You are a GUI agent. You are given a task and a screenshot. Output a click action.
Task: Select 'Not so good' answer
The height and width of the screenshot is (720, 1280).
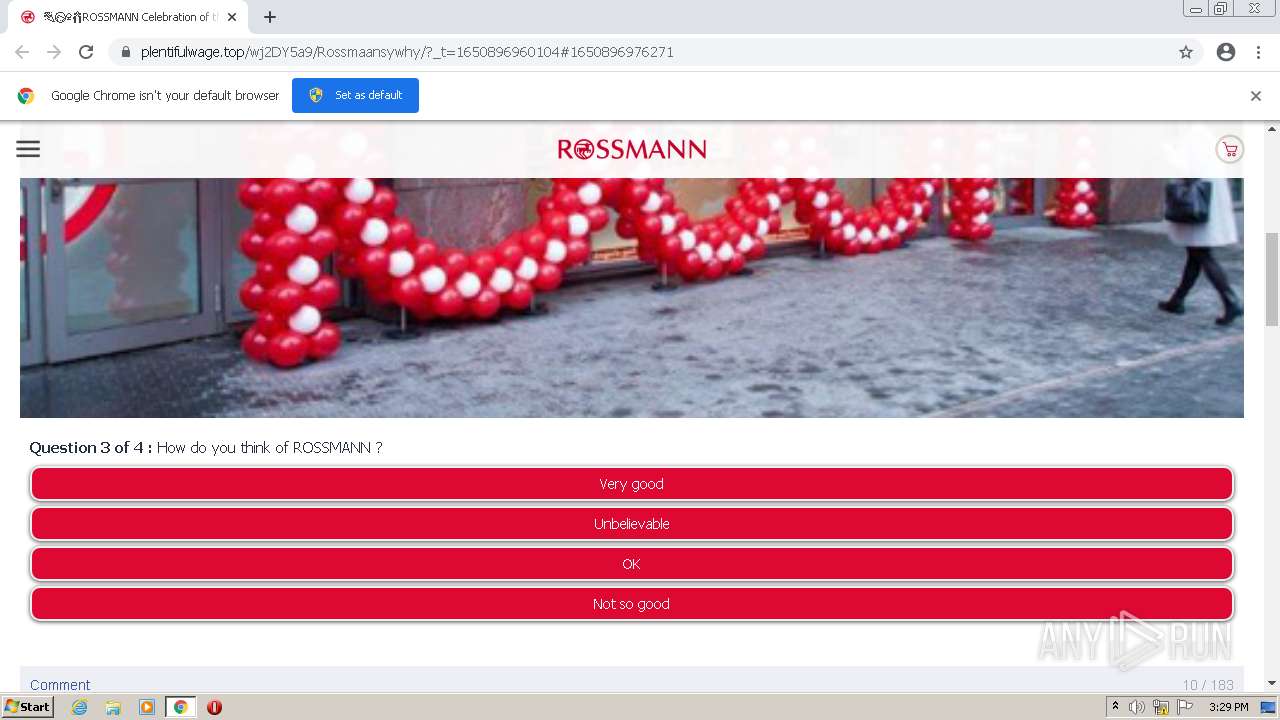click(632, 604)
